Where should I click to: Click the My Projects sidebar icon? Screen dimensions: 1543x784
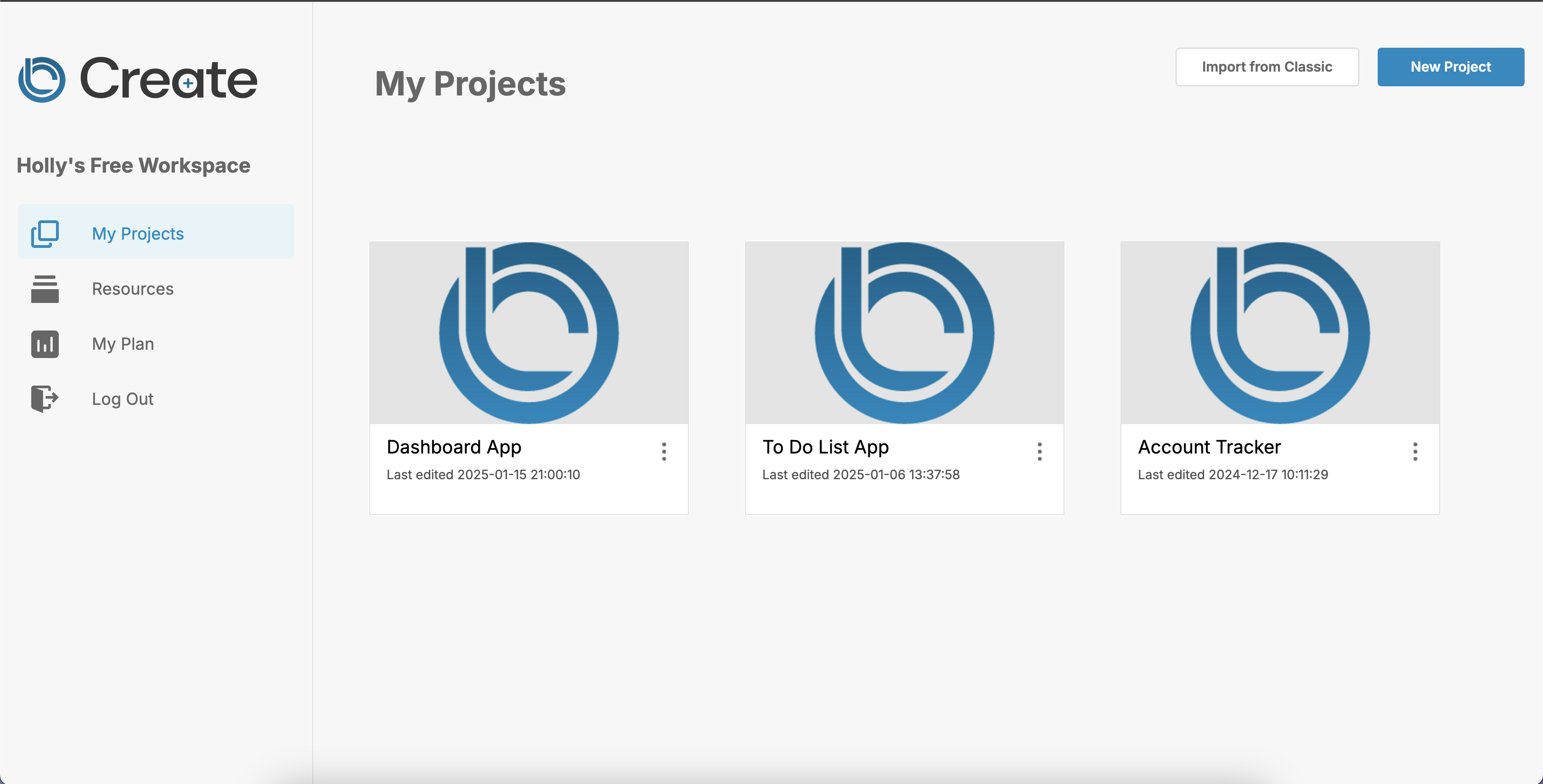tap(45, 233)
